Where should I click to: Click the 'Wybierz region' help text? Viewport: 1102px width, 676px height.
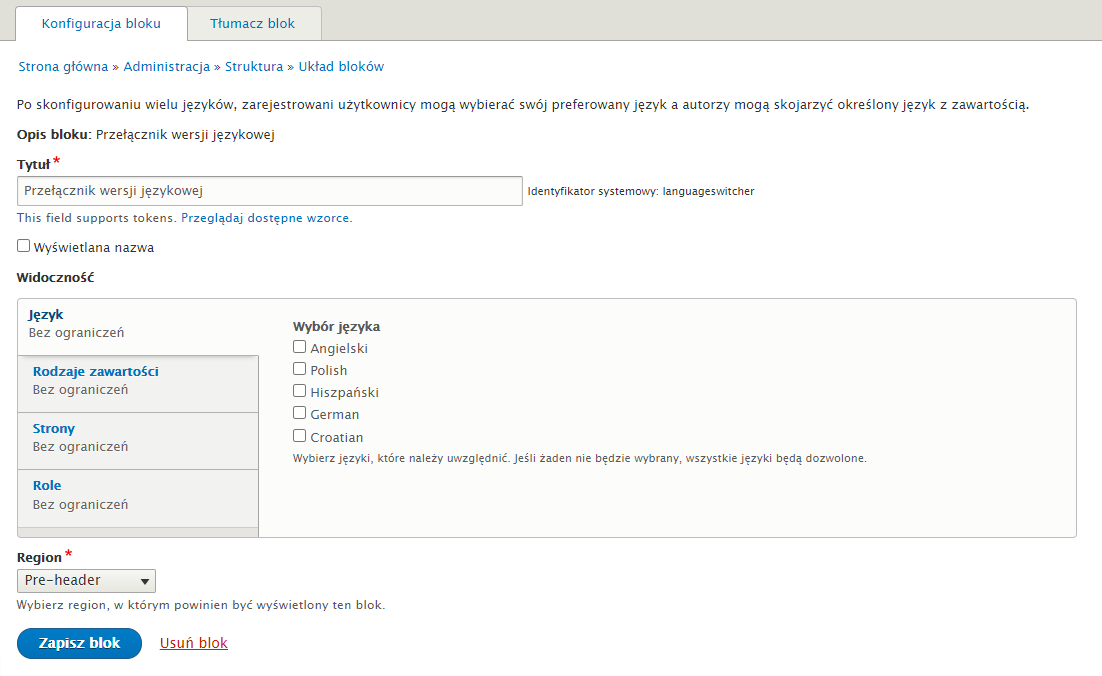[x=201, y=605]
